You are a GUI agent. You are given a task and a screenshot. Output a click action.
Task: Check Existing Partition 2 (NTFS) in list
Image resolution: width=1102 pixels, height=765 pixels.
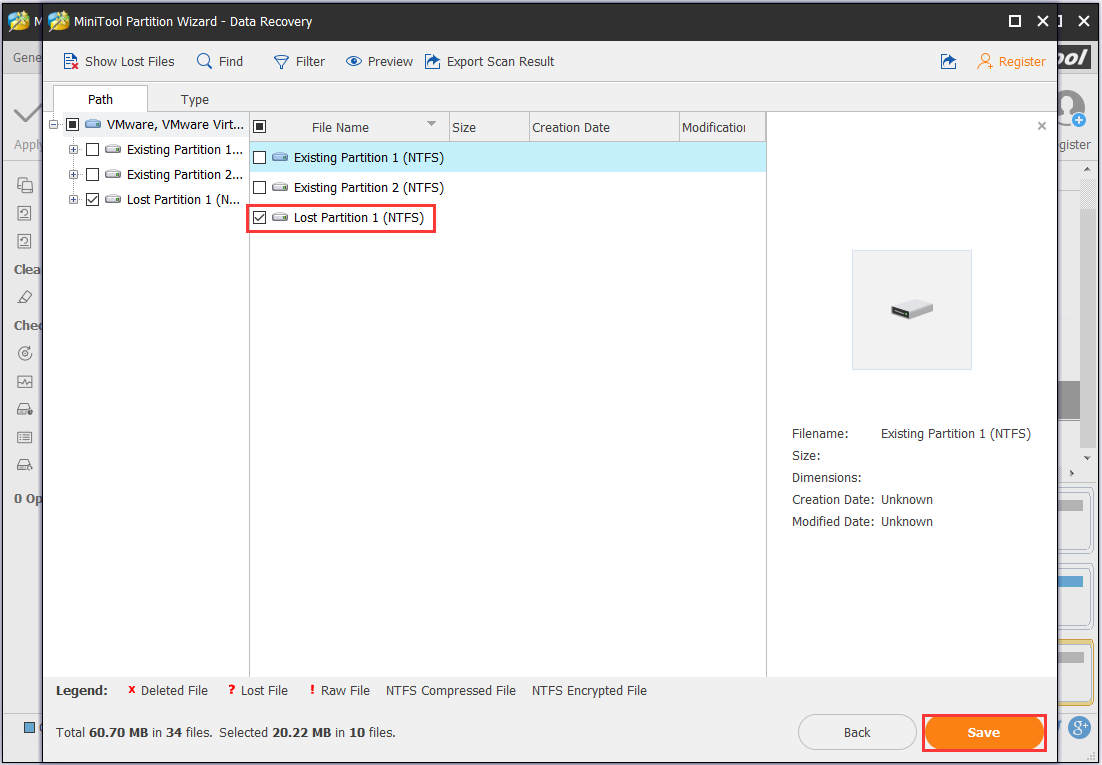pyautogui.click(x=259, y=188)
